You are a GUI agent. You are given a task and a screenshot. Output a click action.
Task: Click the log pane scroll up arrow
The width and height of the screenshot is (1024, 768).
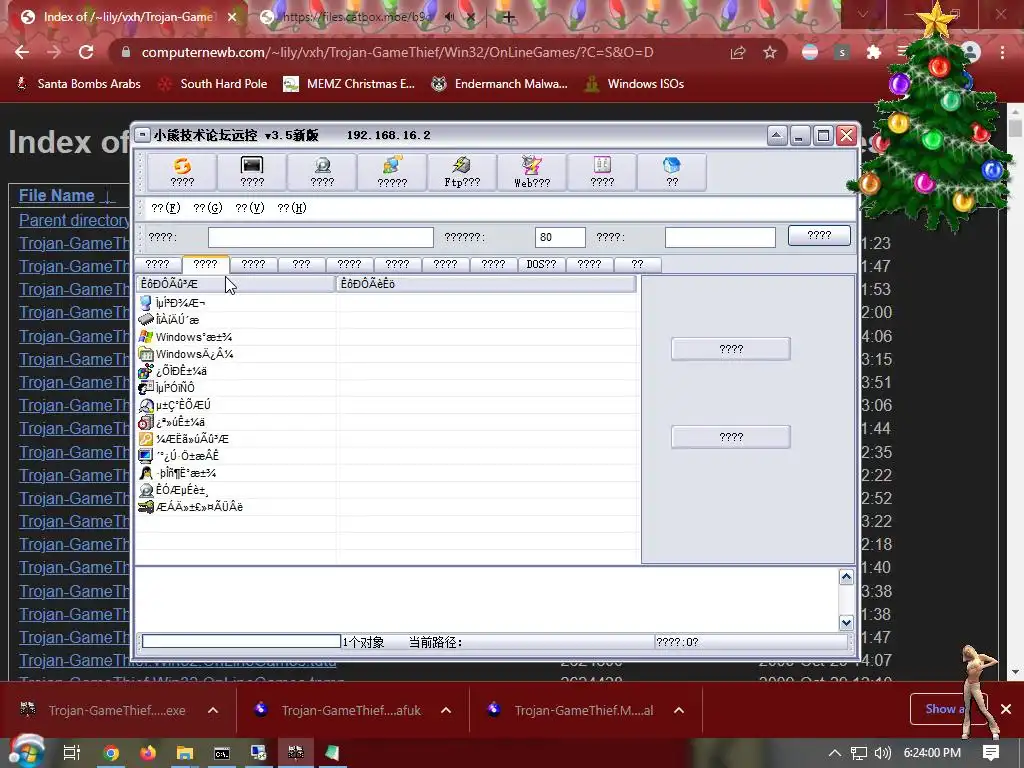(x=846, y=577)
